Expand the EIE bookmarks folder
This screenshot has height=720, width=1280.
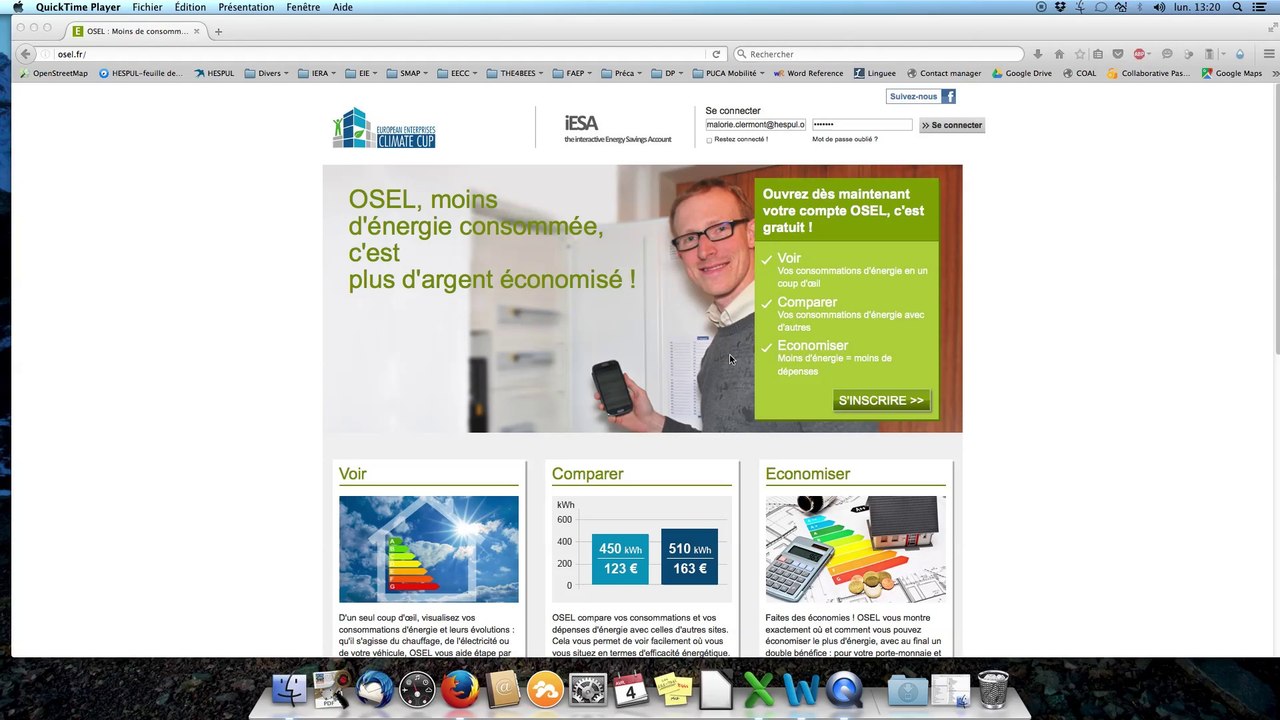tap(361, 73)
